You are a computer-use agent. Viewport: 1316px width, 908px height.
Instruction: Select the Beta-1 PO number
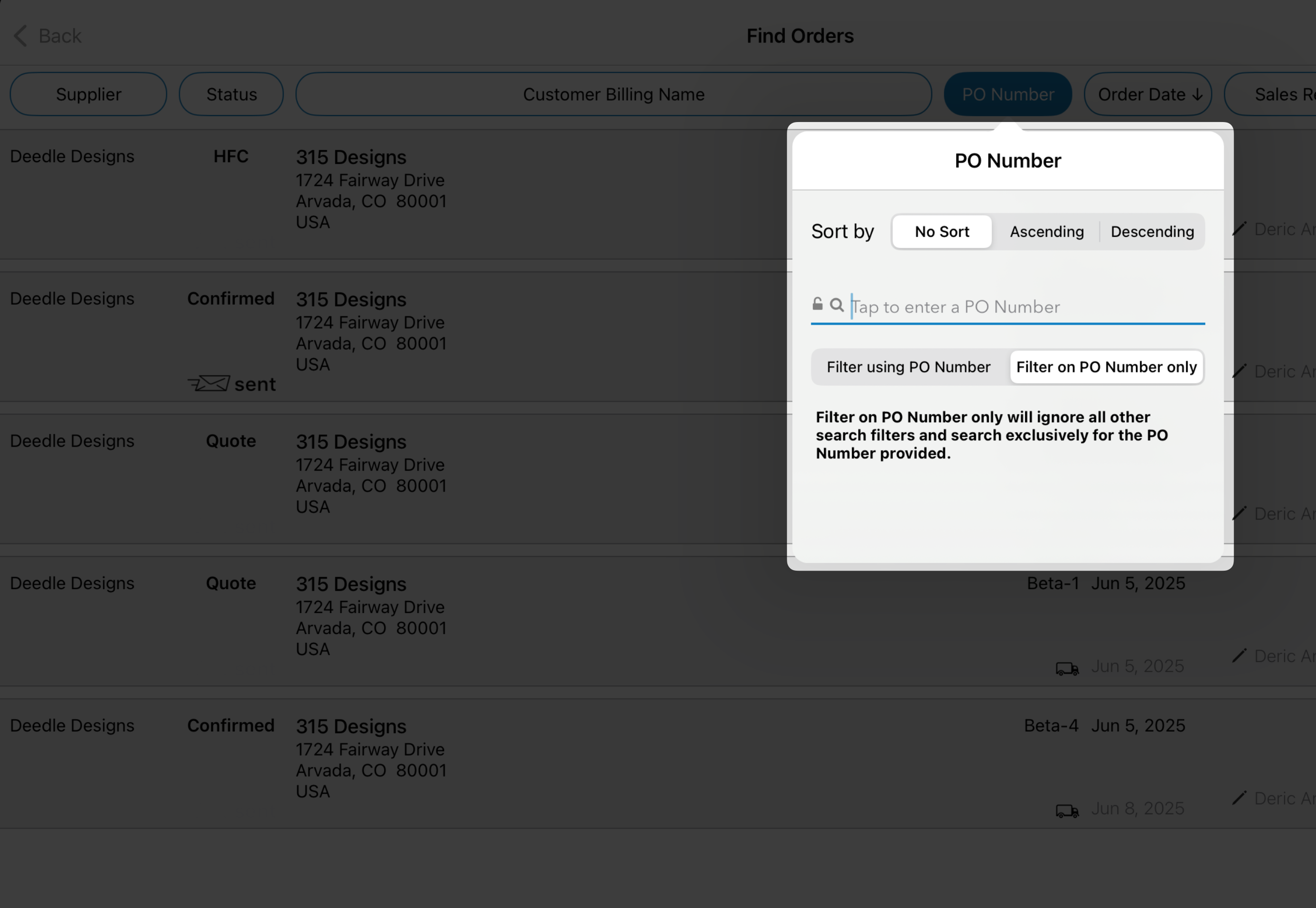tap(1053, 583)
